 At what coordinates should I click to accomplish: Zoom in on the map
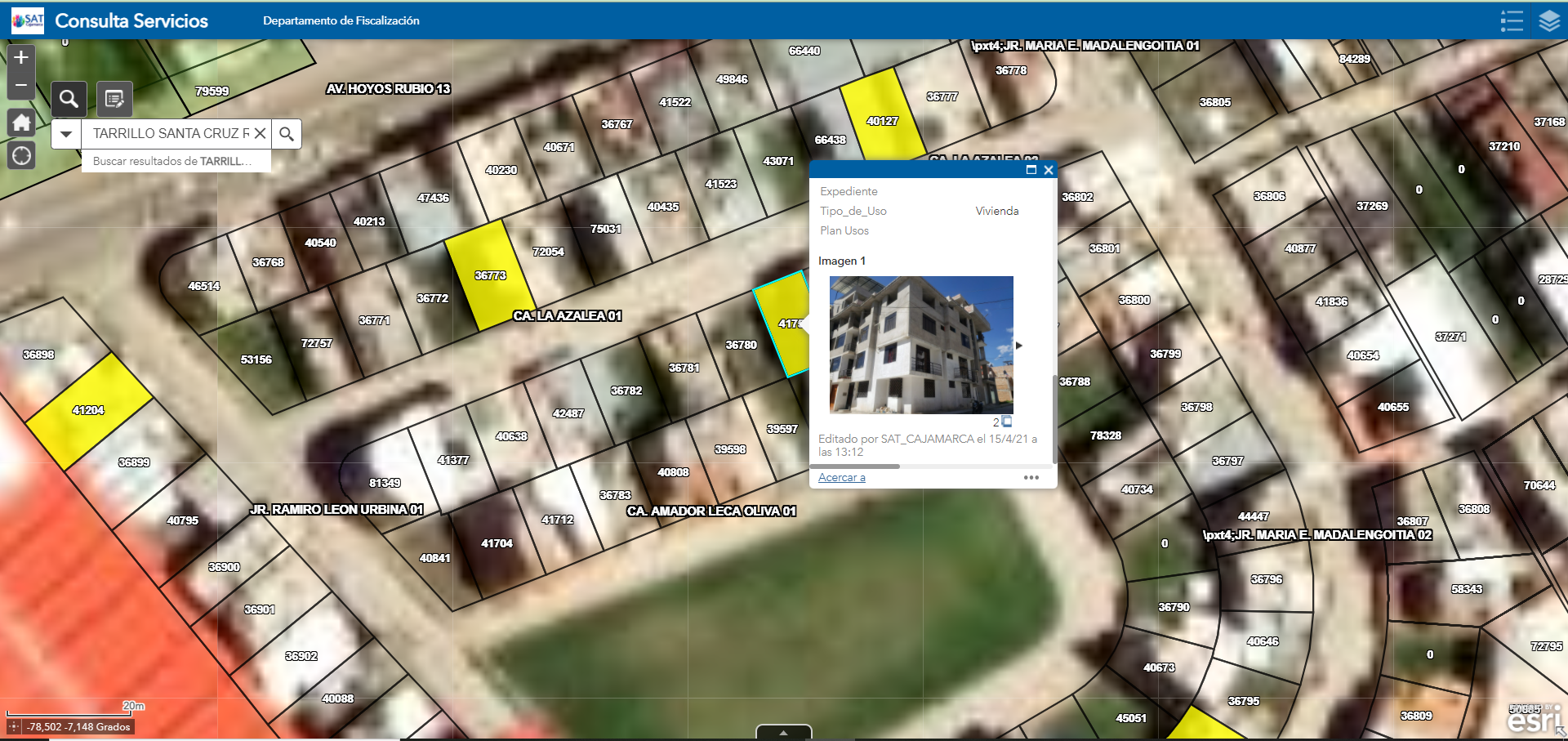(21, 57)
